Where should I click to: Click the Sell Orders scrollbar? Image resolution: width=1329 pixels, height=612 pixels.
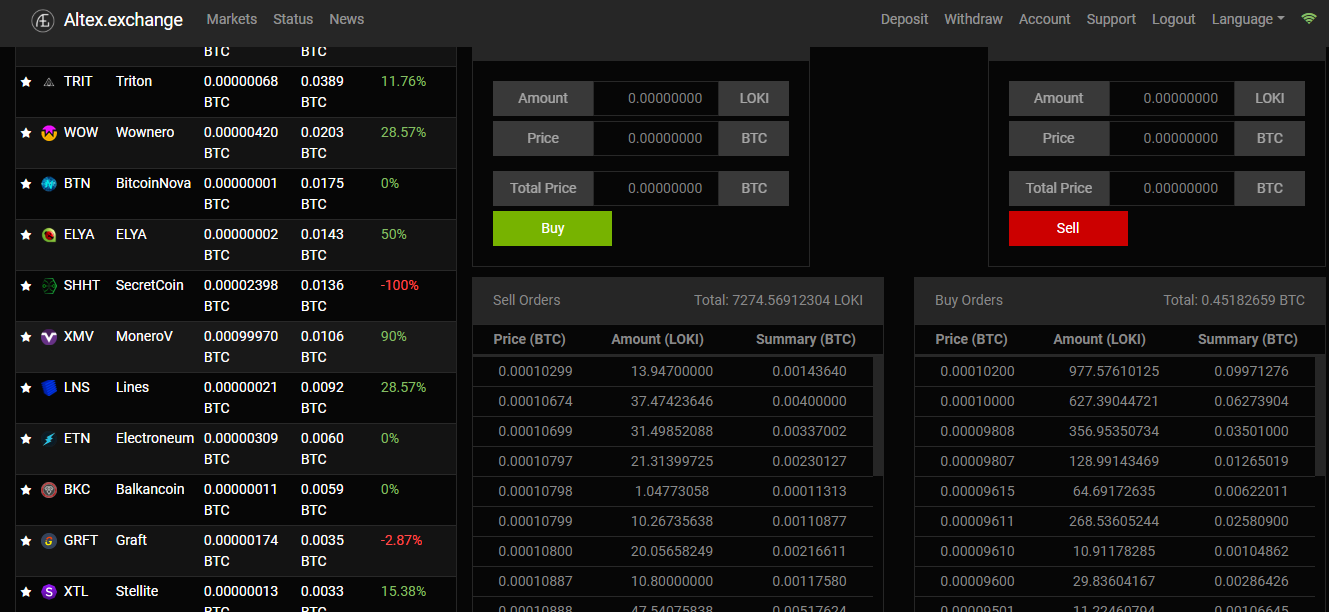click(x=878, y=416)
